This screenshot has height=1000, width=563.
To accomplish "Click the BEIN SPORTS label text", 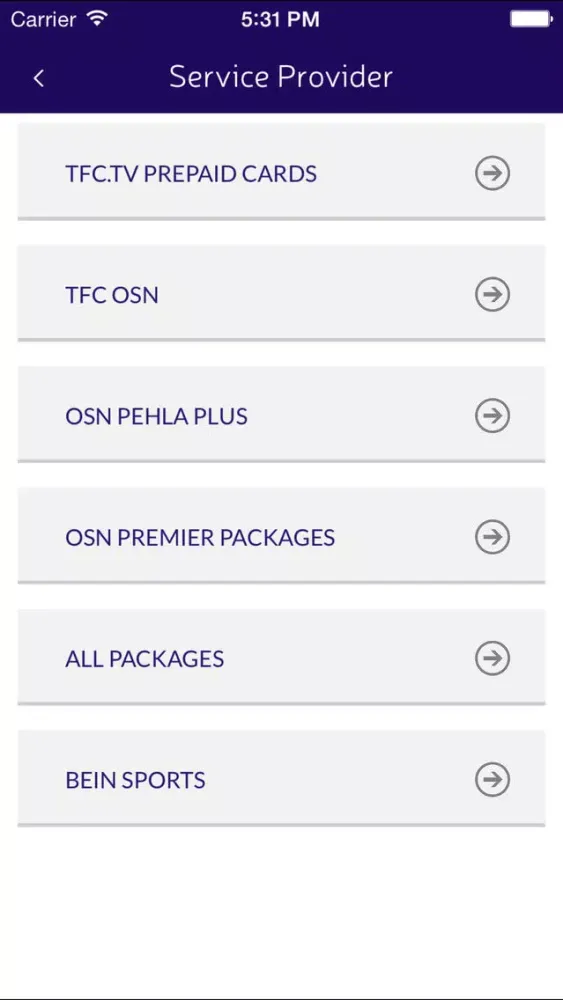I will click(x=135, y=780).
